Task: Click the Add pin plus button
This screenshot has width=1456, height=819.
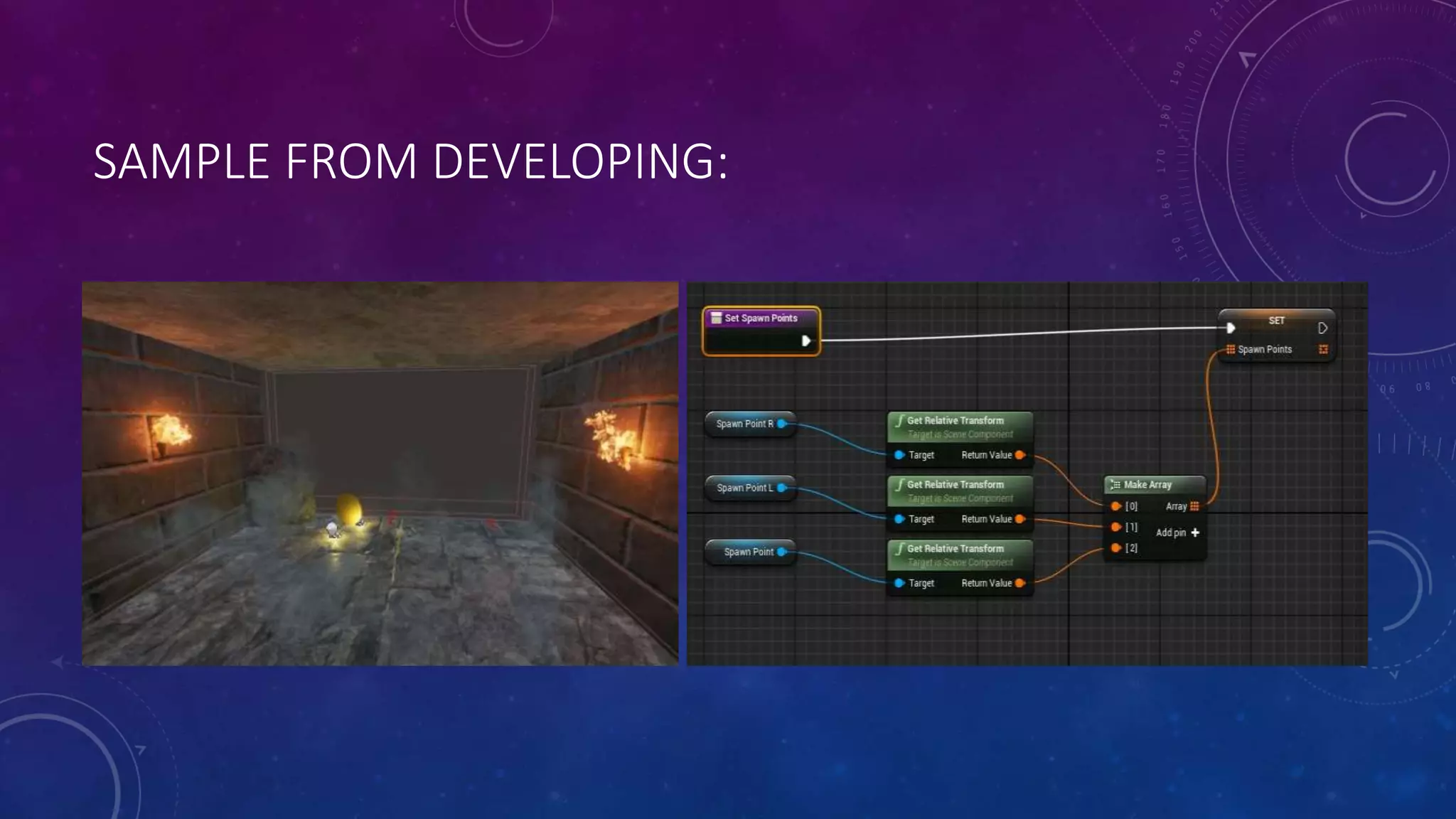Action: (1195, 532)
